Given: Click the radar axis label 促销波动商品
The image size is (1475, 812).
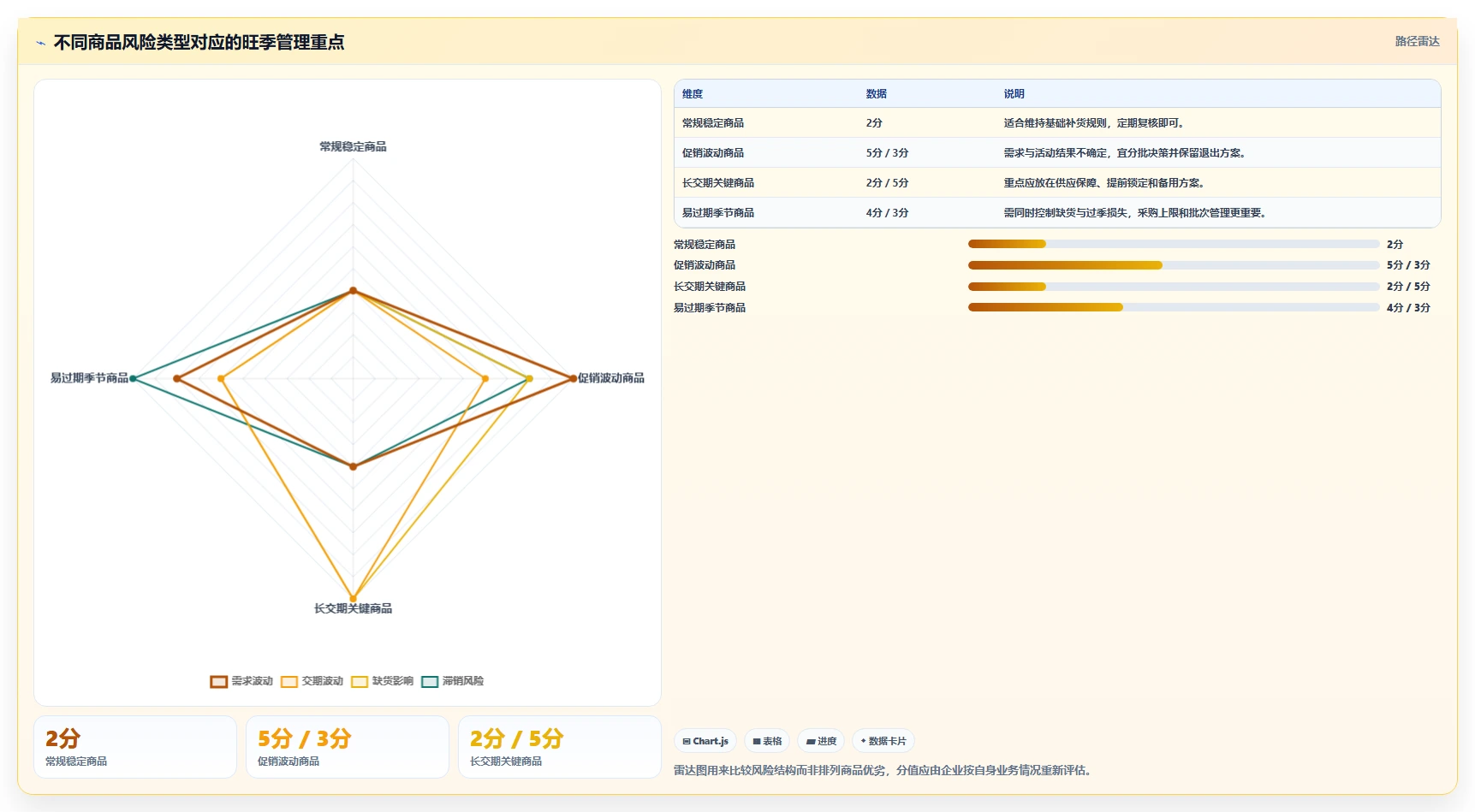Looking at the screenshot, I should pos(611,378).
